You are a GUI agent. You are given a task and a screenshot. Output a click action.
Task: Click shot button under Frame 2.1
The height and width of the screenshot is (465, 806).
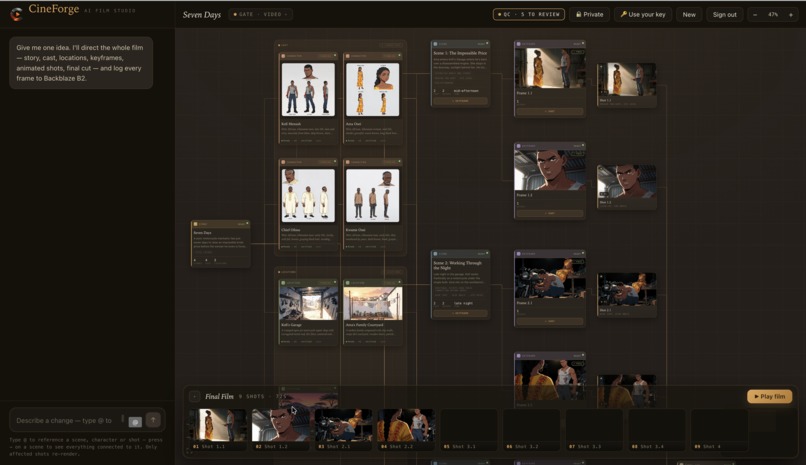coord(549,321)
